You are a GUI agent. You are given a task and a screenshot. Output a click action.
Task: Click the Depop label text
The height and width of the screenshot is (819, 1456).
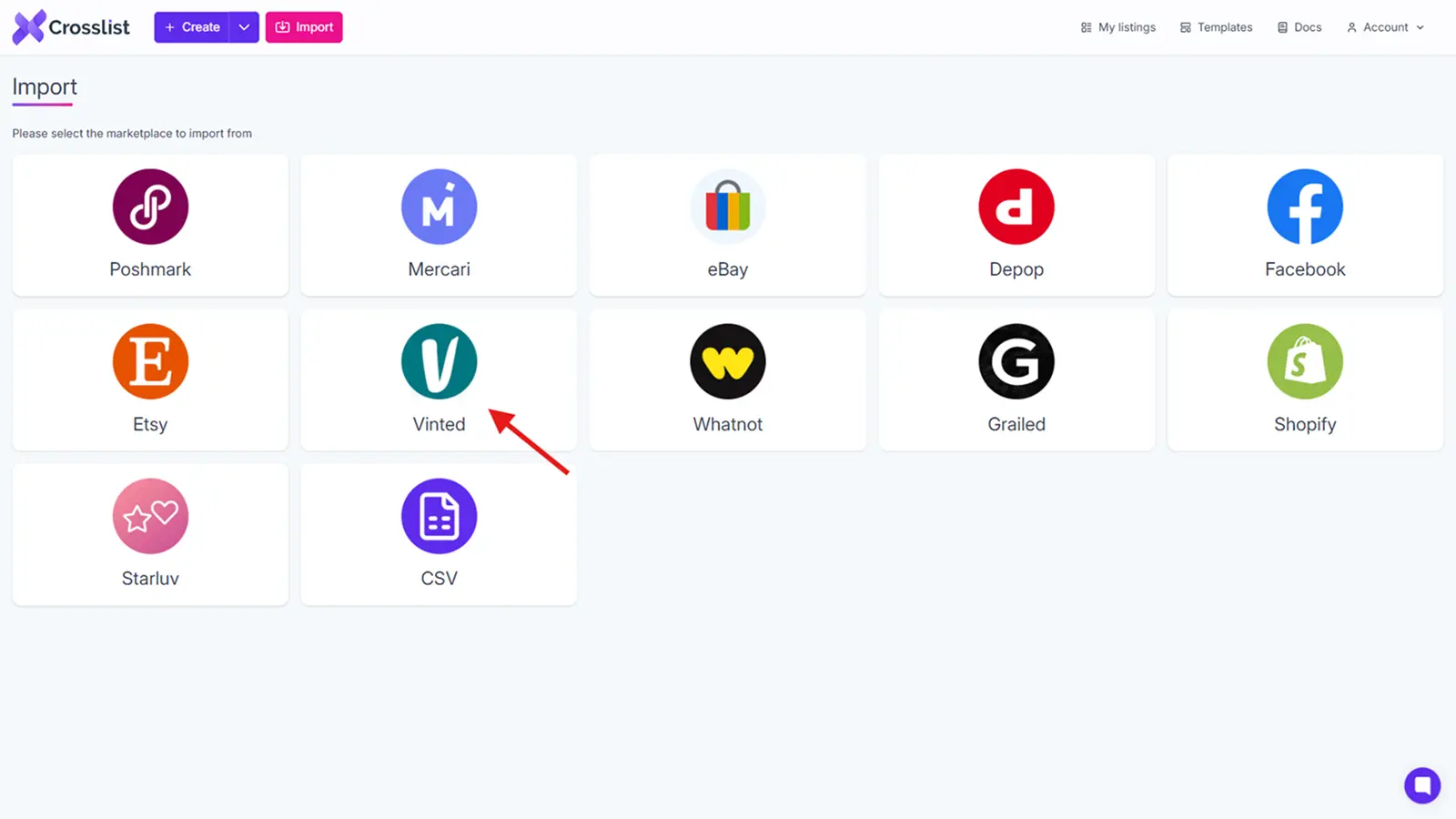coord(1016,269)
